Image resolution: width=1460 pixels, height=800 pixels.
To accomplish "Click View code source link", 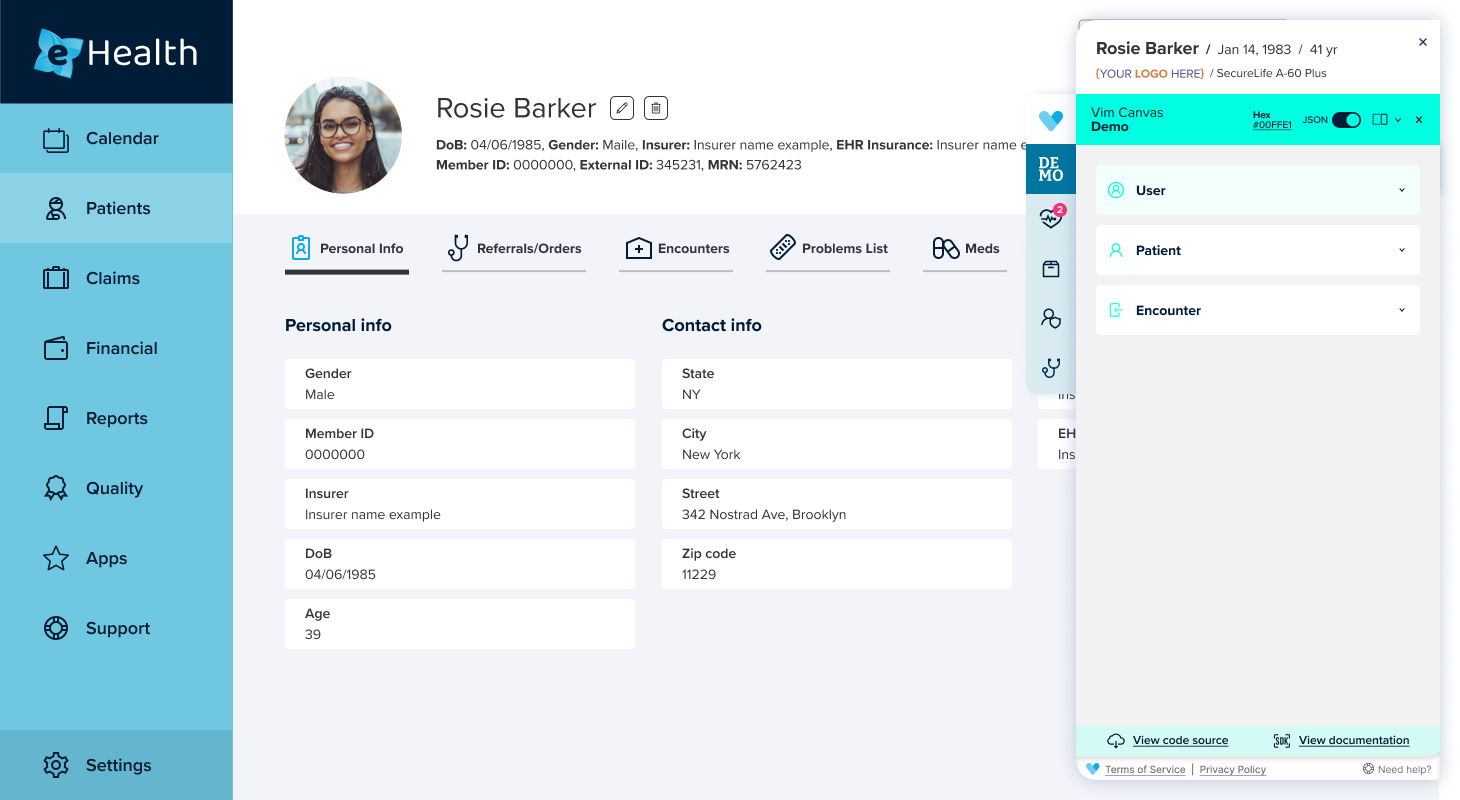I will pos(1180,741).
